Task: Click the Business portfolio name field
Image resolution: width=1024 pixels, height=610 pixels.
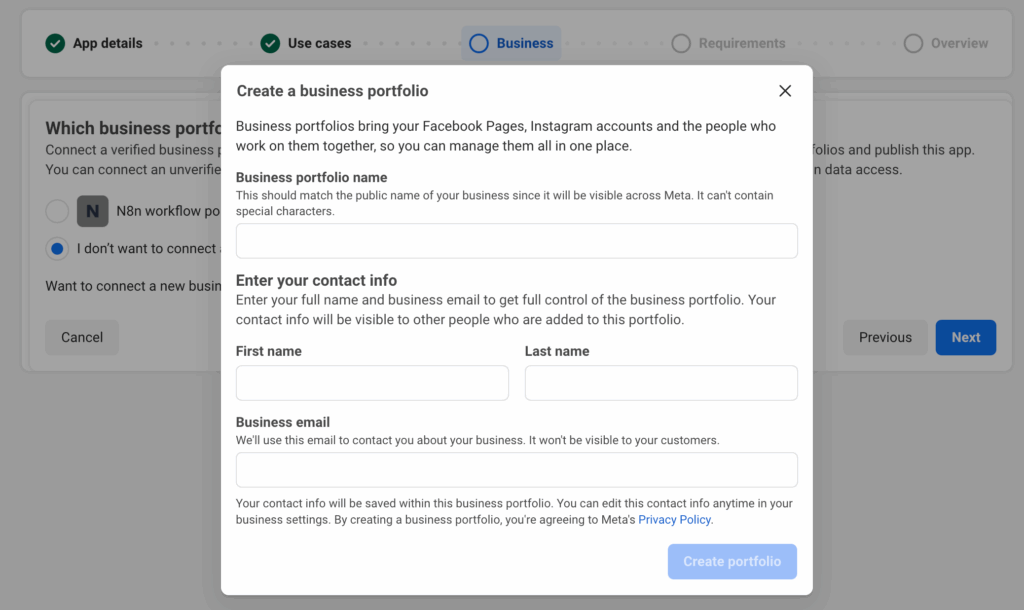Action: tap(516, 241)
